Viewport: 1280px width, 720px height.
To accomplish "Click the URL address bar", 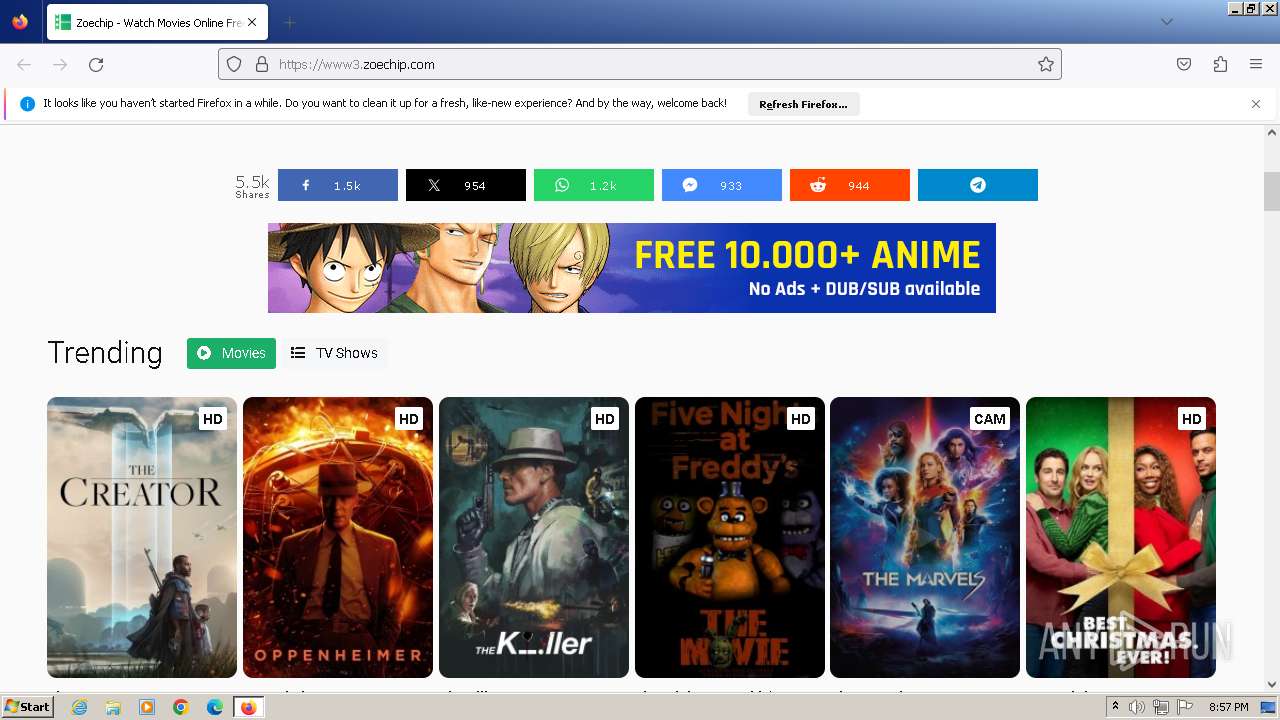I will [x=640, y=64].
